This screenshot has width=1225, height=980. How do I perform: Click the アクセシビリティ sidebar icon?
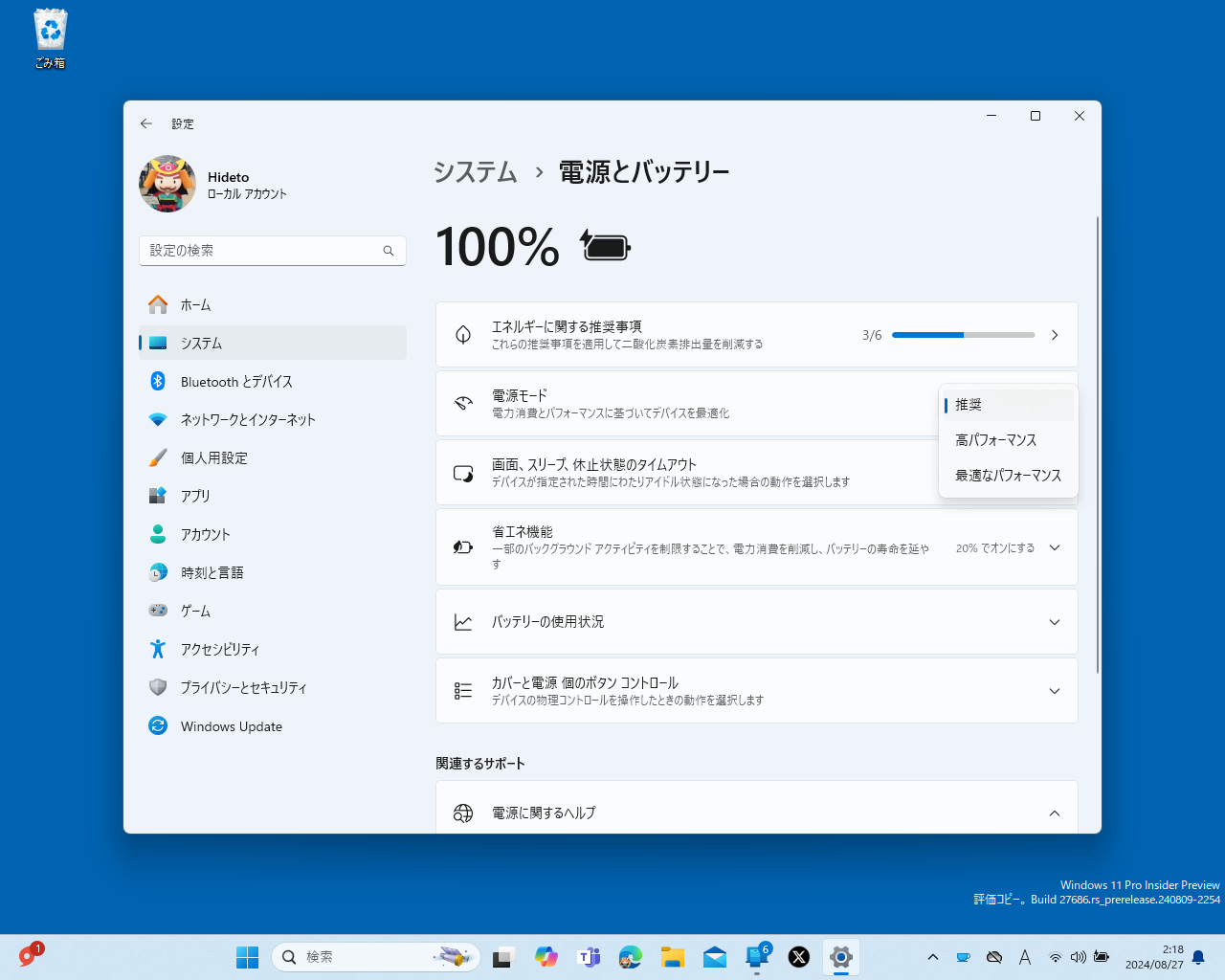coord(158,649)
